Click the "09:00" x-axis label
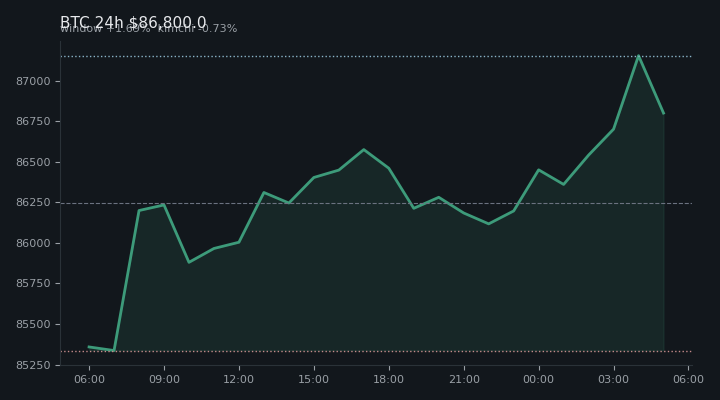Image resolution: width=720 pixels, height=400 pixels. point(164,379)
